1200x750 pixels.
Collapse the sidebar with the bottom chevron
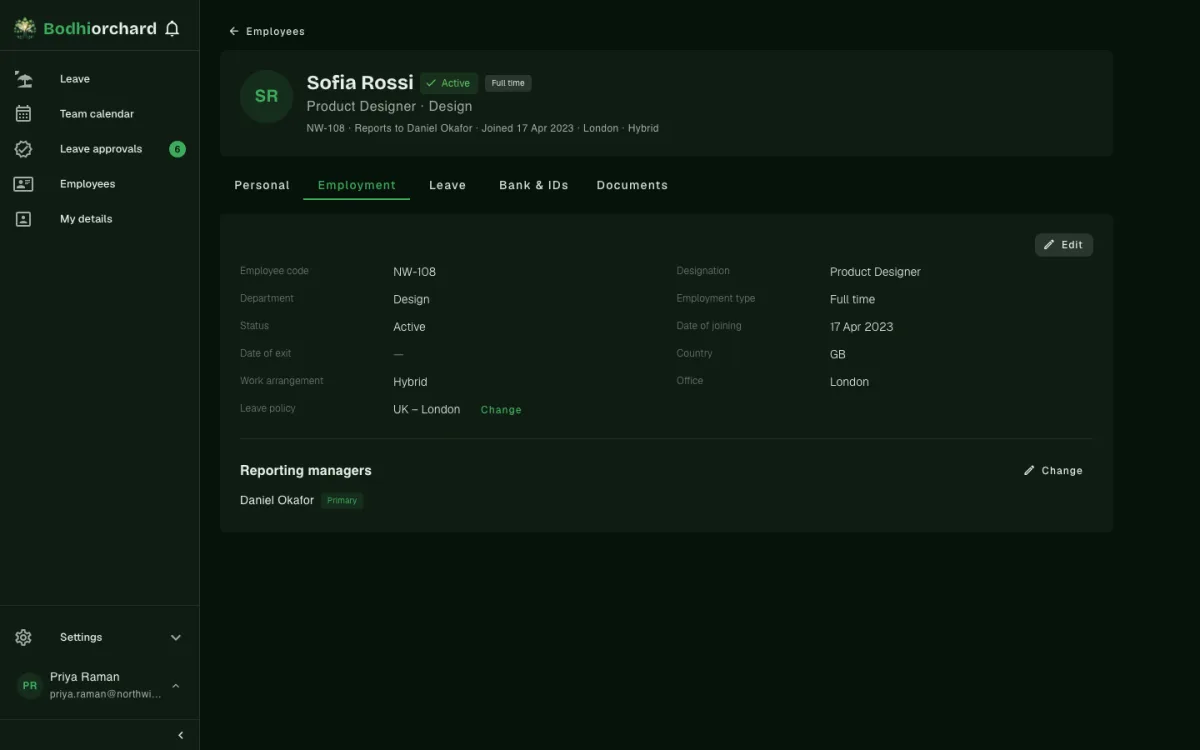tap(181, 735)
